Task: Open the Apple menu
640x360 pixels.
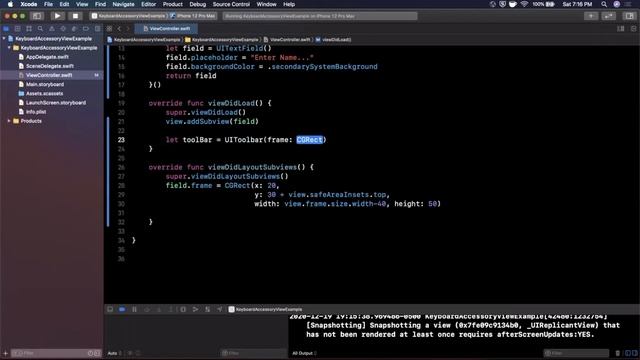Action: (10, 4)
